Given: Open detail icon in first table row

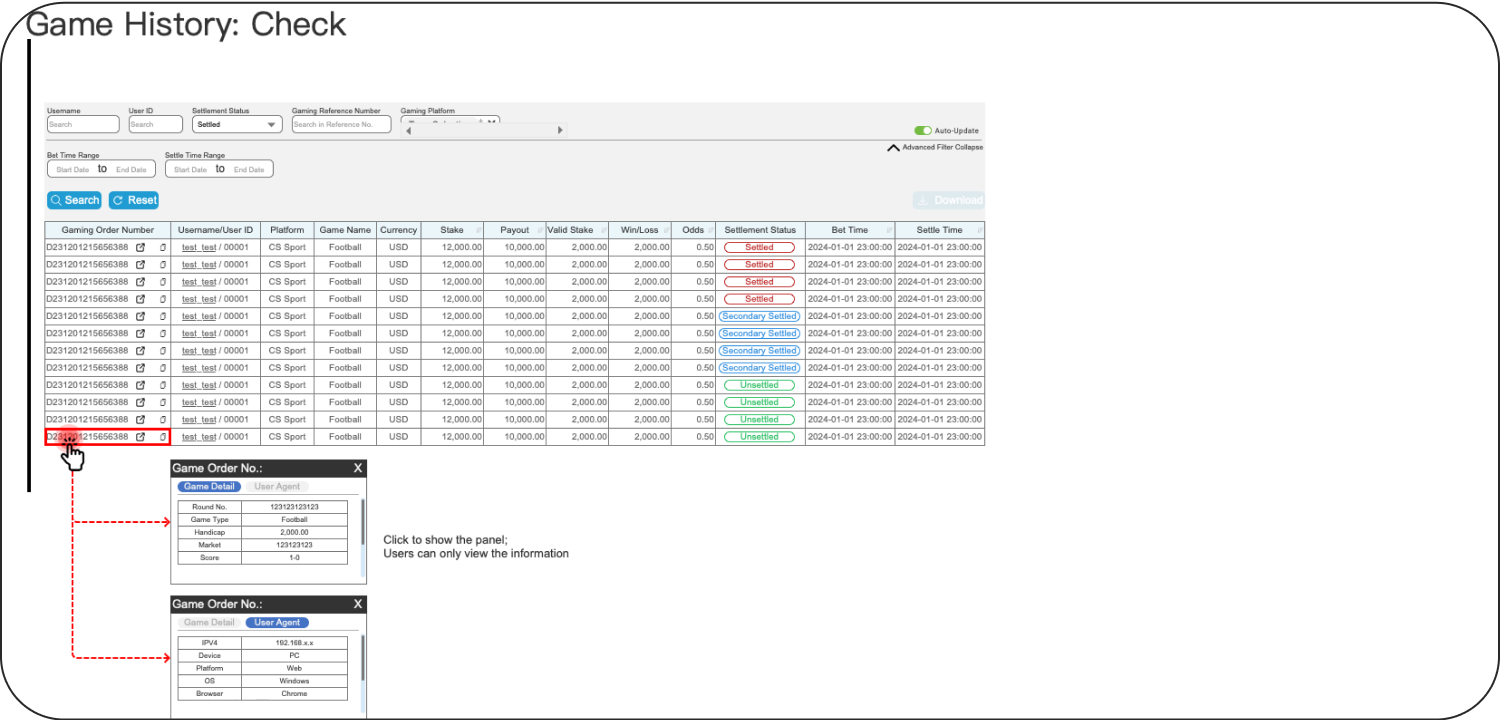Looking at the screenshot, I should (141, 247).
